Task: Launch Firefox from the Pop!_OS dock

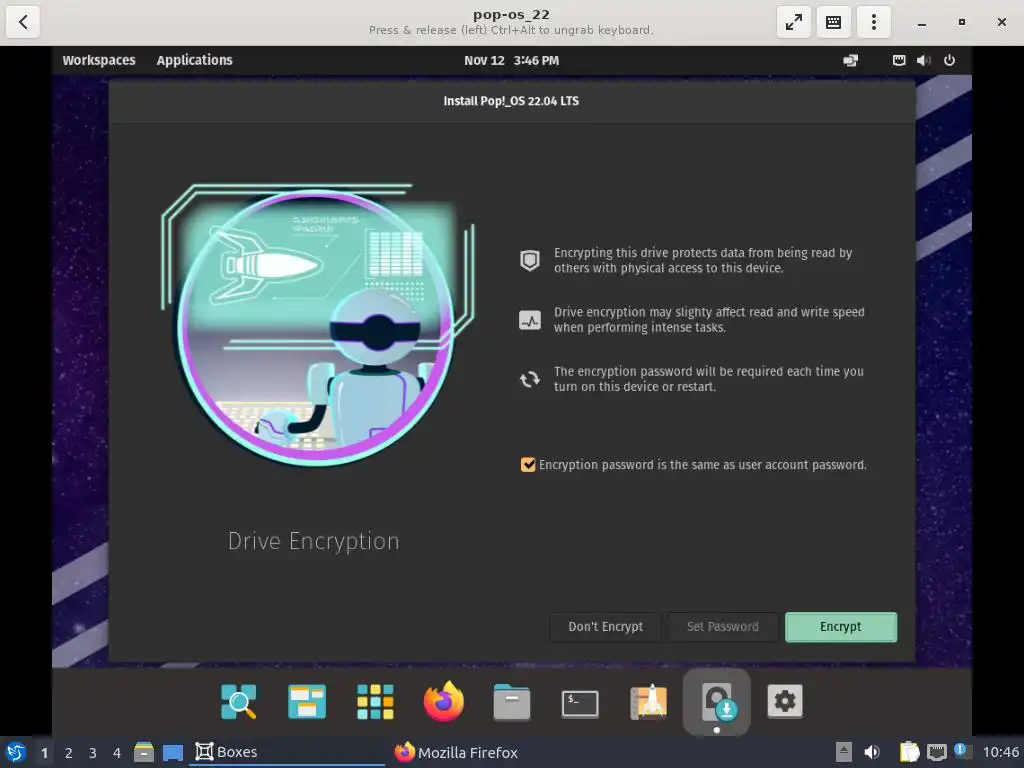Action: [x=443, y=702]
